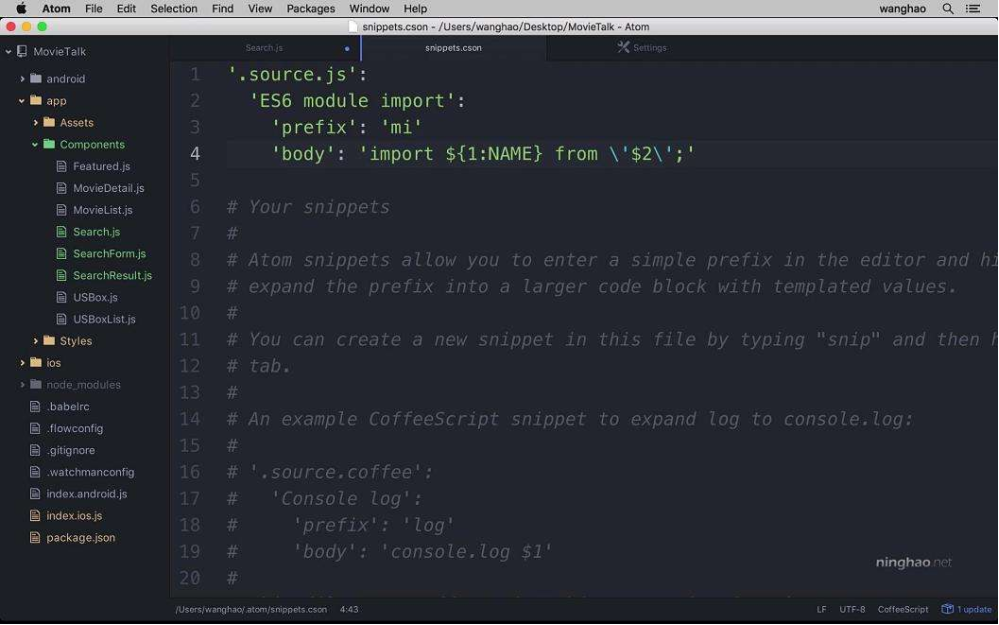Open the Selection menu
999x625 pixels.
coord(173,9)
